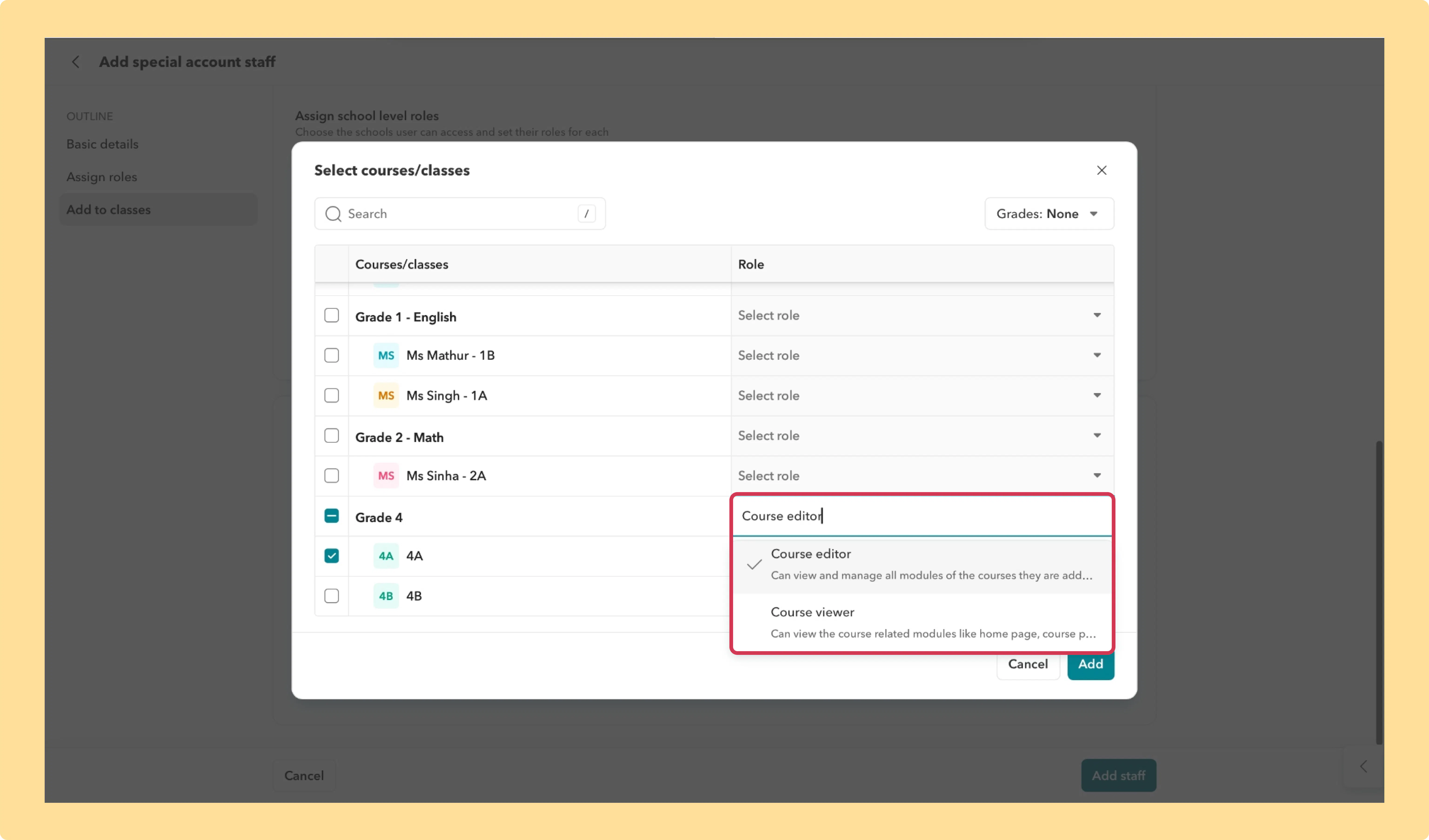Click the Add special account staff title
This screenshot has height=840, width=1429.
(x=187, y=62)
